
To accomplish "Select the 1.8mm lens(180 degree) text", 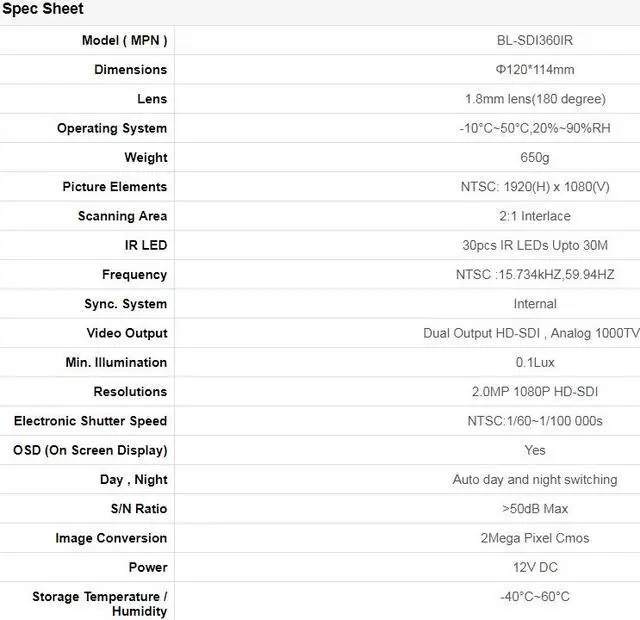I will [x=535, y=99].
